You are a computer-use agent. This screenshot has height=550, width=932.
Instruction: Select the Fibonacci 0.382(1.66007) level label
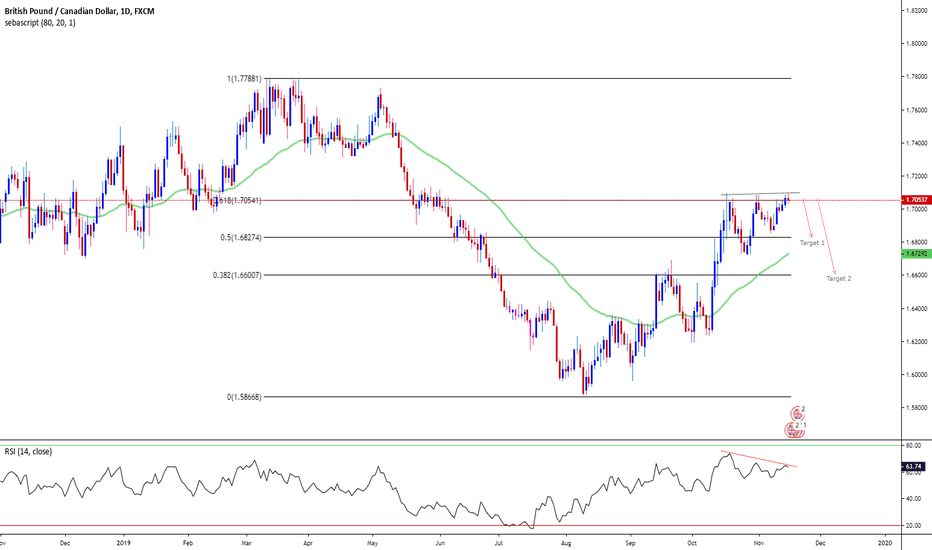pos(236,275)
